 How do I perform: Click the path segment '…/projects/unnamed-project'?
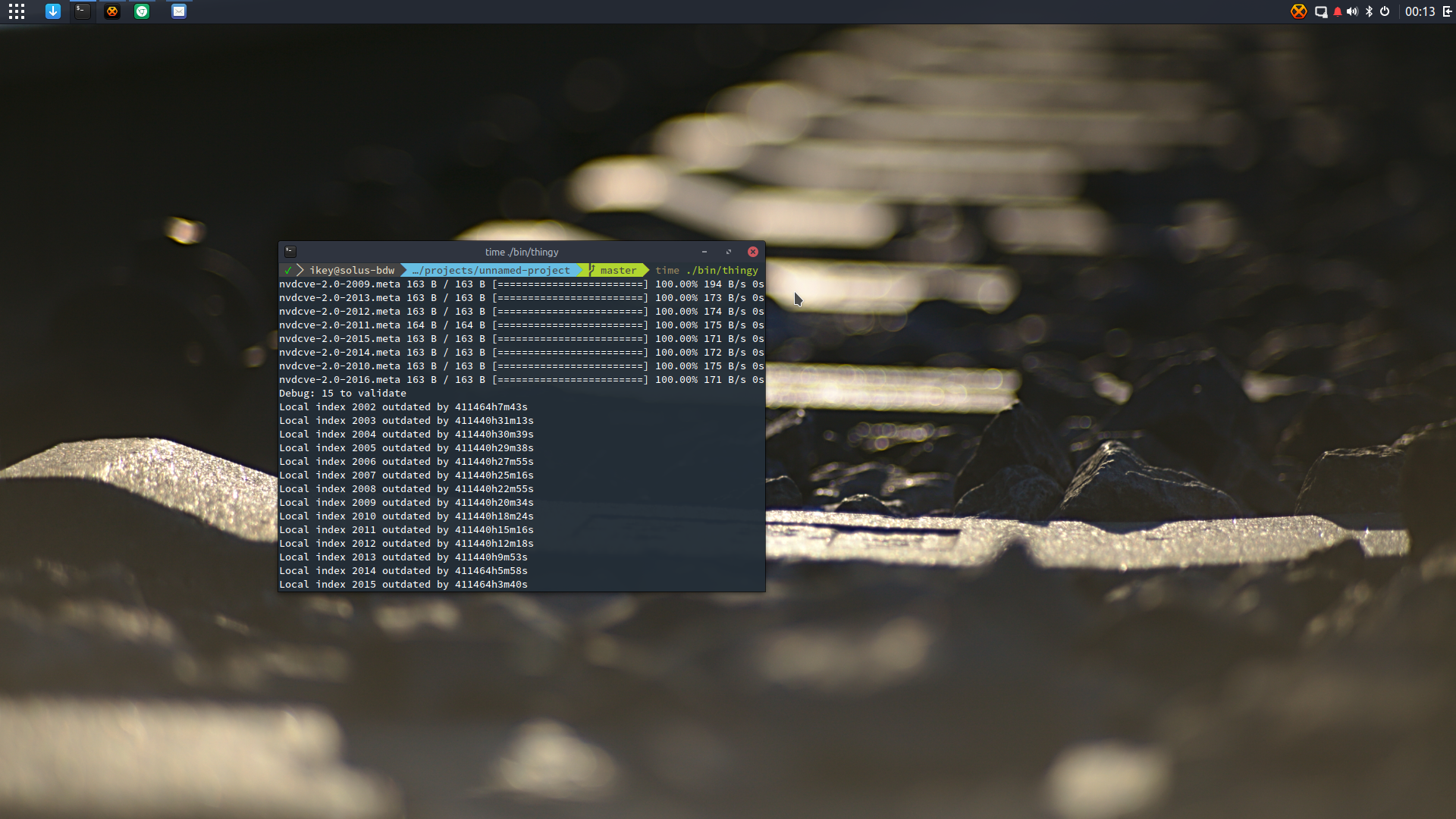click(491, 271)
